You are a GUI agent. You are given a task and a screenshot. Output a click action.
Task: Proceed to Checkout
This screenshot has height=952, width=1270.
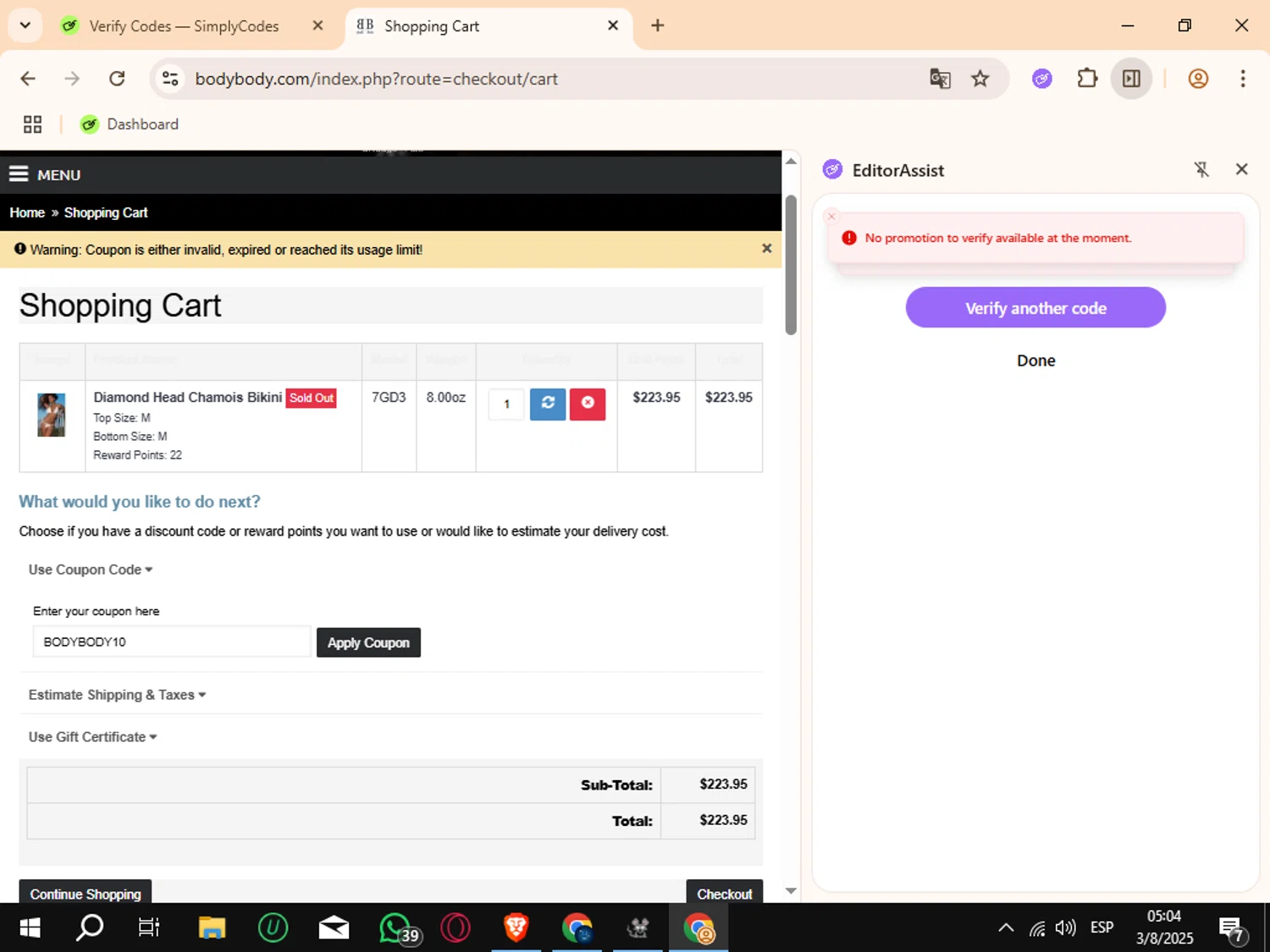coord(725,892)
